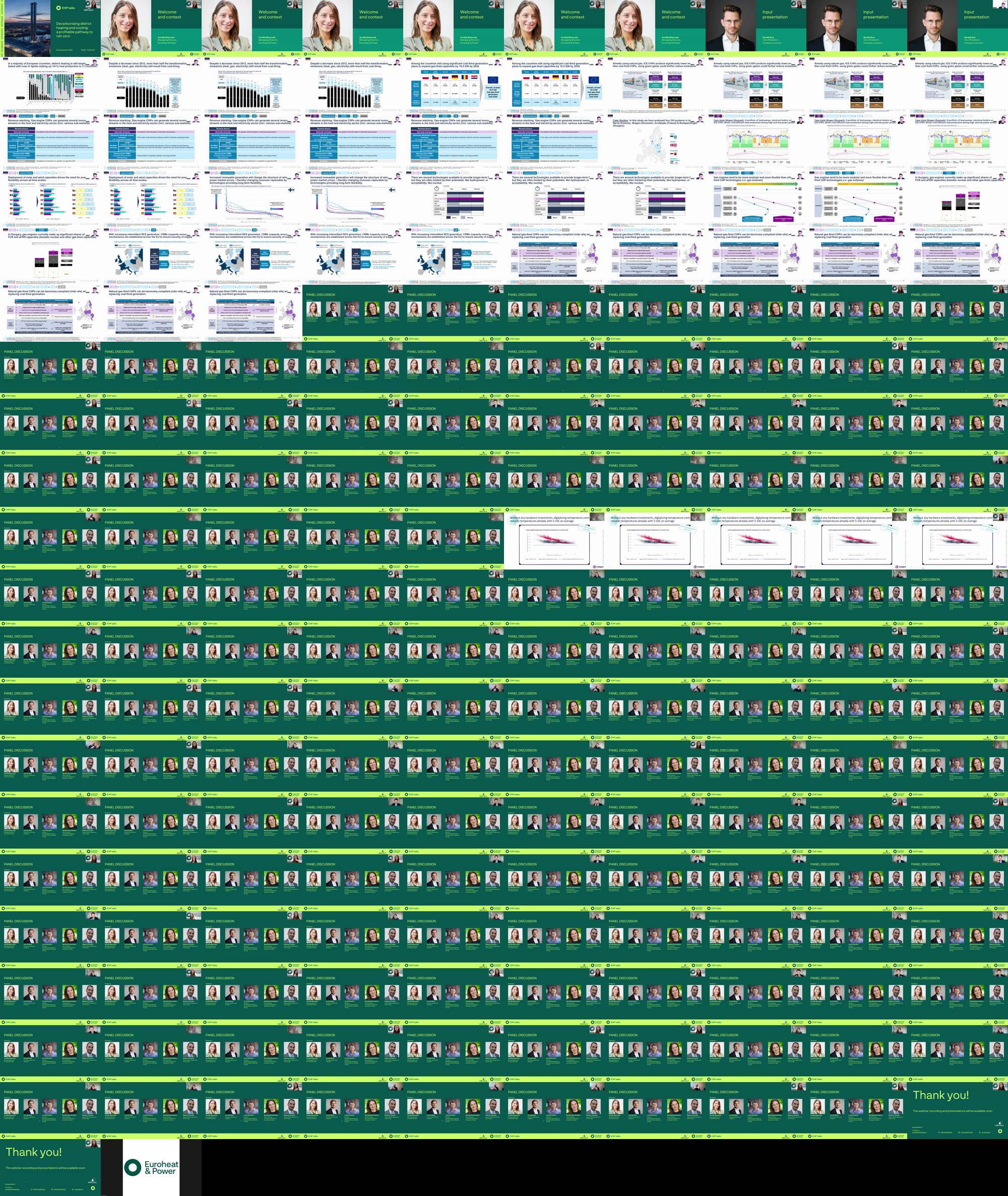Select the first 'Revenue stacking' table slide
Screen dimensions: 1008x1196
[50, 142]
